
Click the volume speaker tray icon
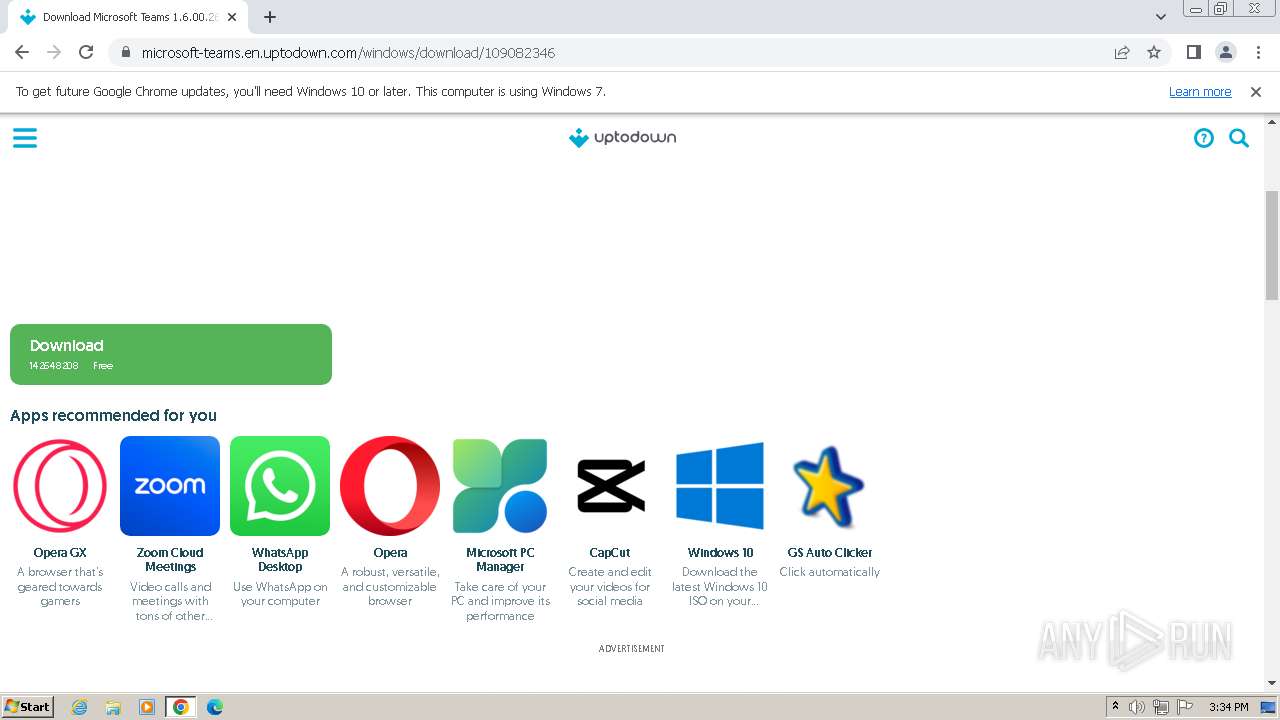coord(1137,707)
